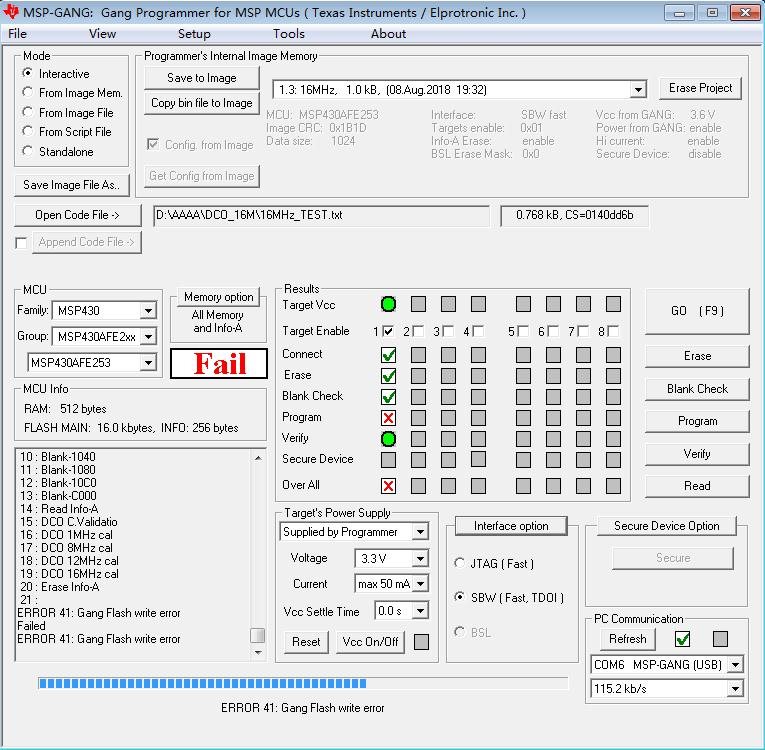Open the MCU Group dropdown
This screenshot has width=765, height=750.
(148, 336)
